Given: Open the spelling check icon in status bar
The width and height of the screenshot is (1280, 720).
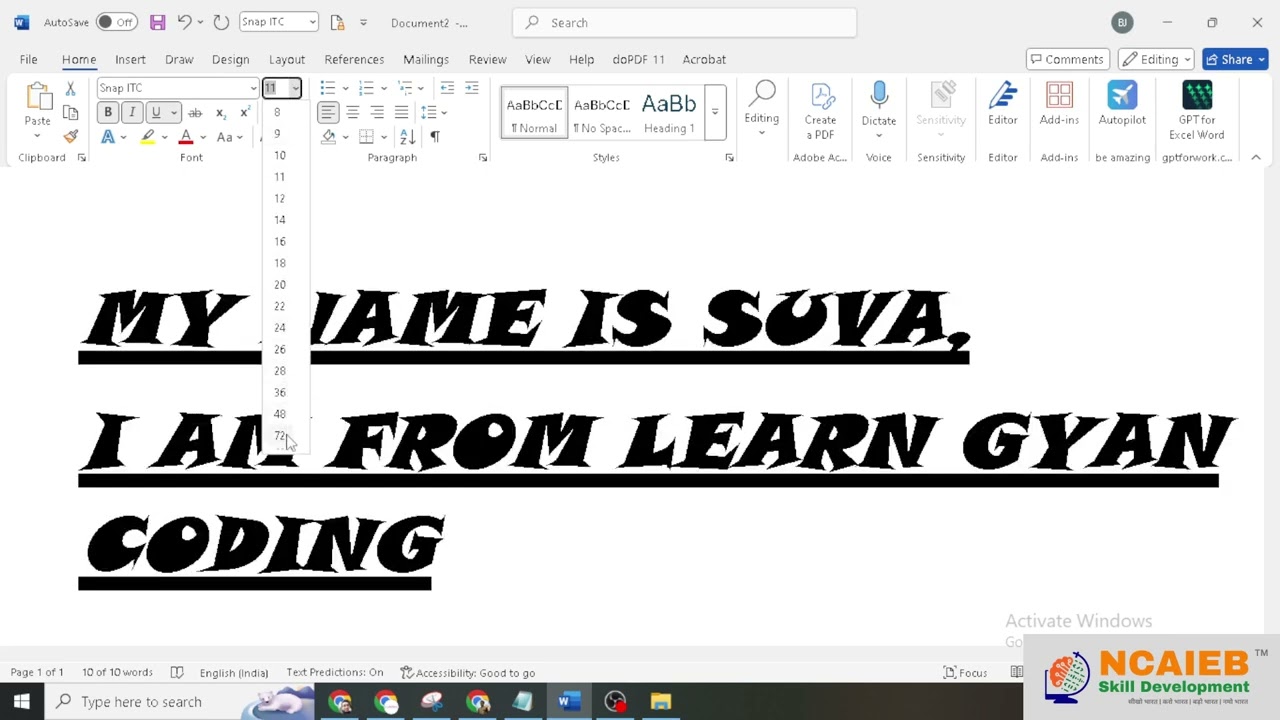Looking at the screenshot, I should (177, 673).
